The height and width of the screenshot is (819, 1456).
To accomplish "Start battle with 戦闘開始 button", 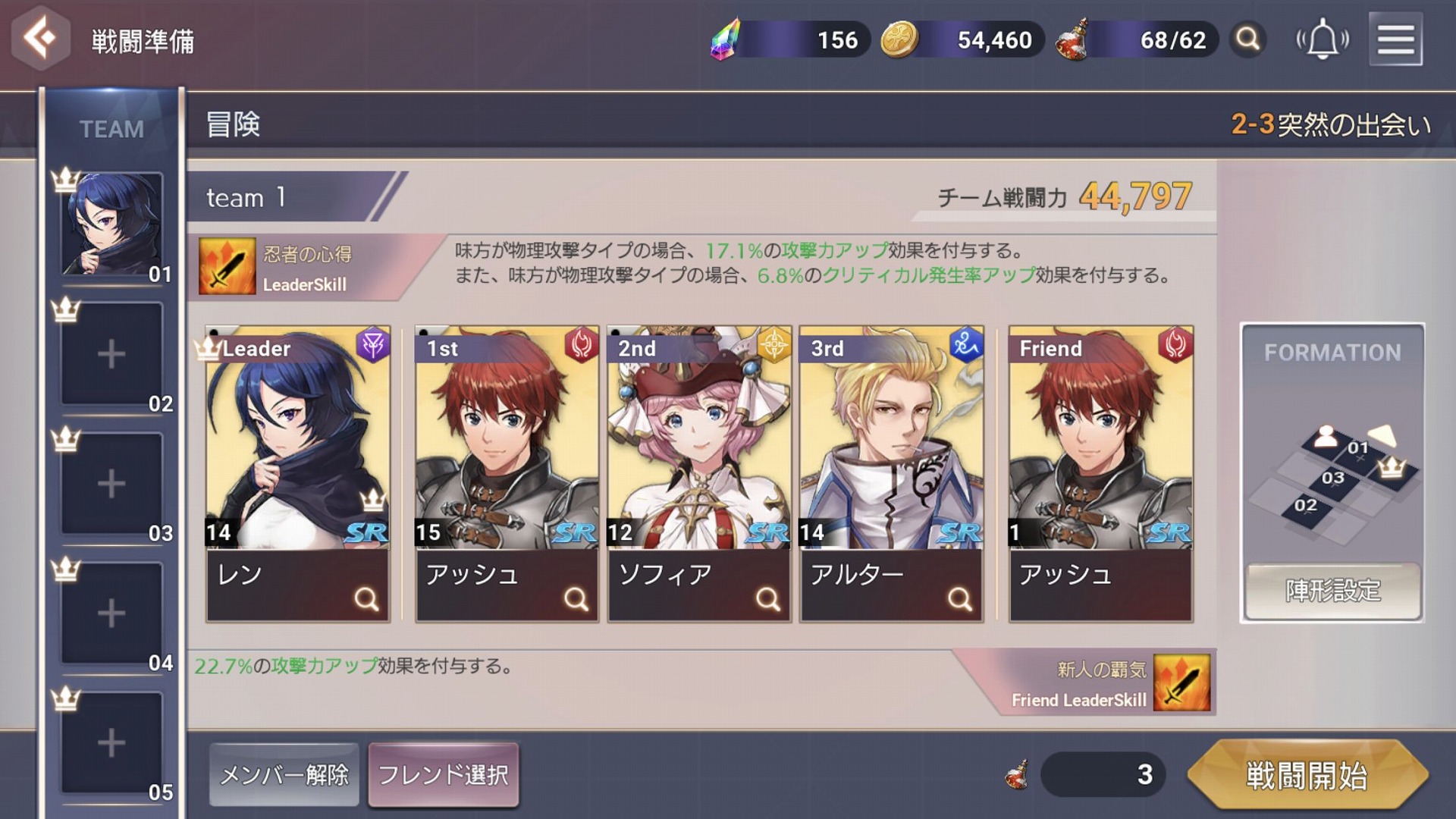I will pyautogui.click(x=1307, y=775).
